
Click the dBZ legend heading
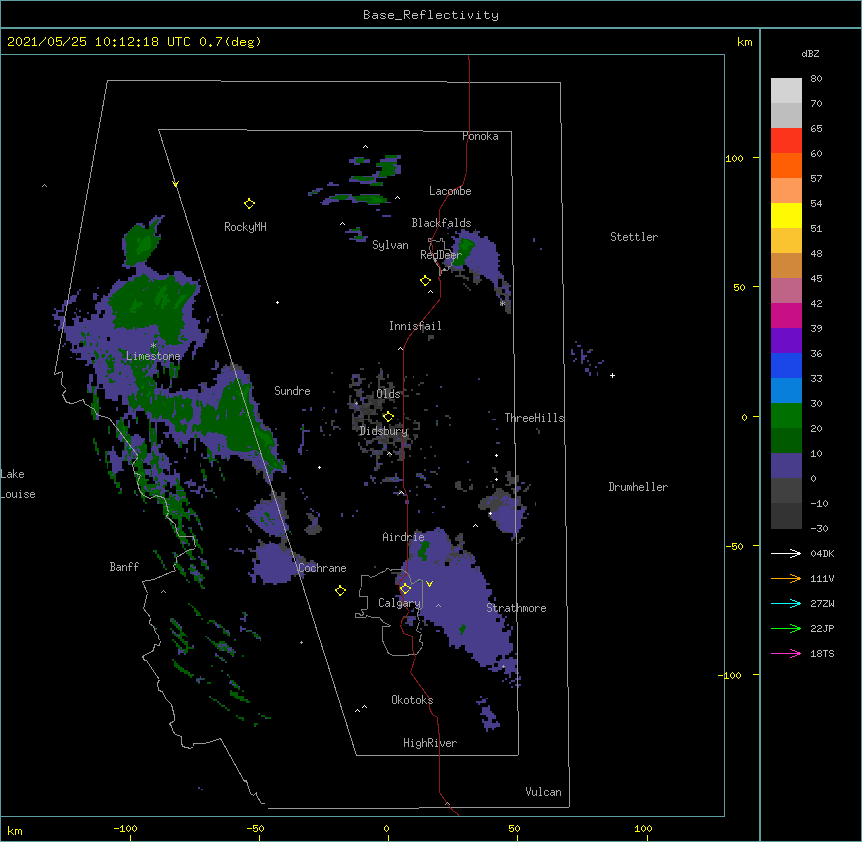(810, 53)
